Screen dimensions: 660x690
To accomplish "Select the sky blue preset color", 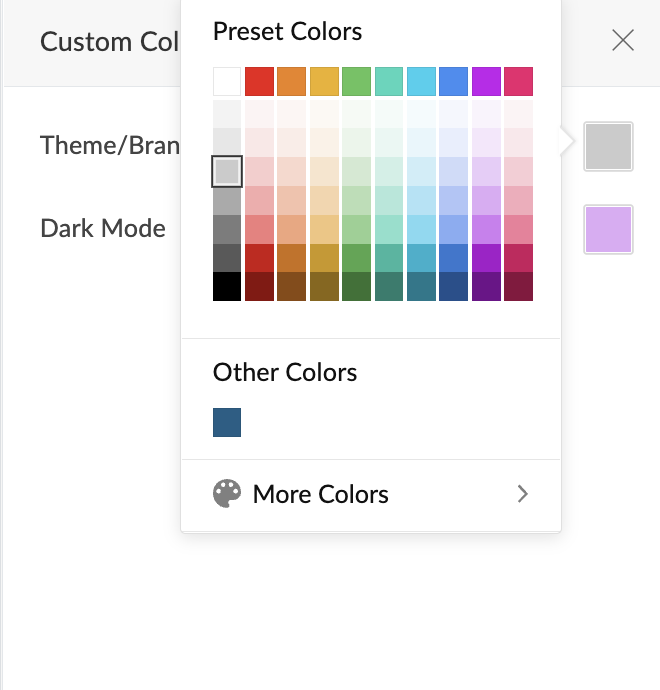I will tap(421, 81).
